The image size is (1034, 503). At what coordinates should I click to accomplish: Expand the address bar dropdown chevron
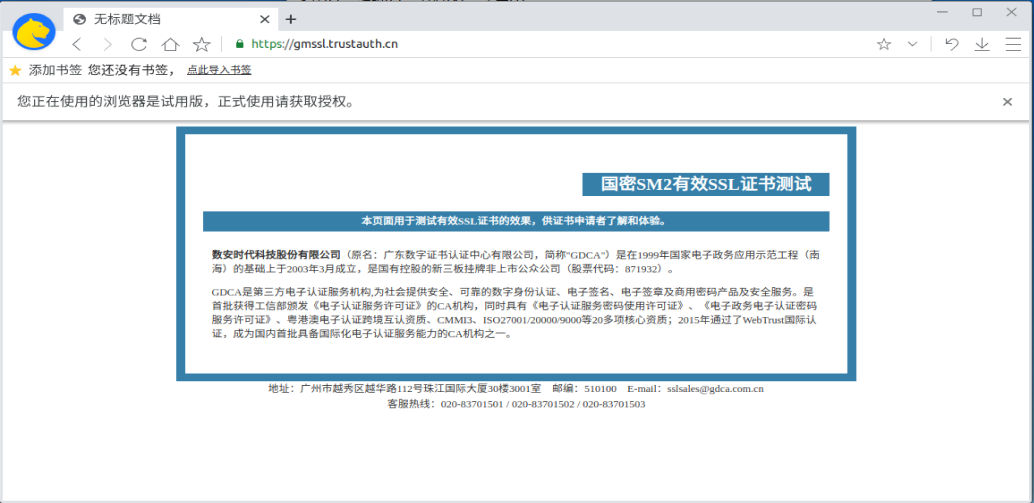pos(913,44)
